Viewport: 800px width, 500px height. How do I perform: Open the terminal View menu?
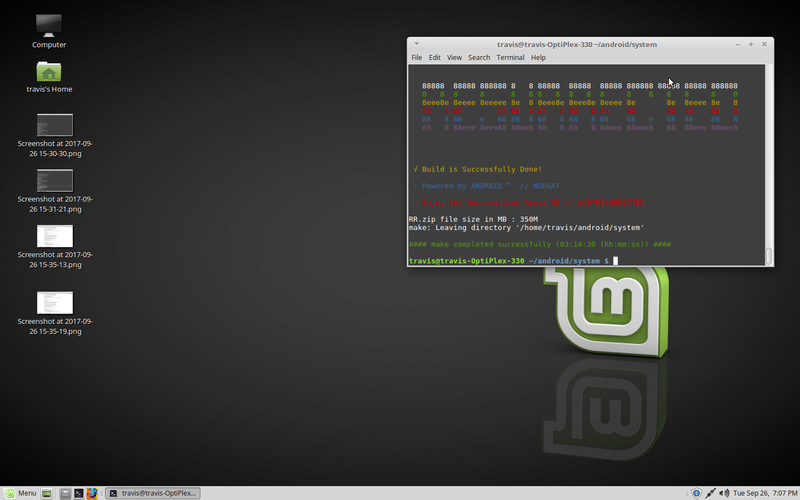pyautogui.click(x=454, y=57)
